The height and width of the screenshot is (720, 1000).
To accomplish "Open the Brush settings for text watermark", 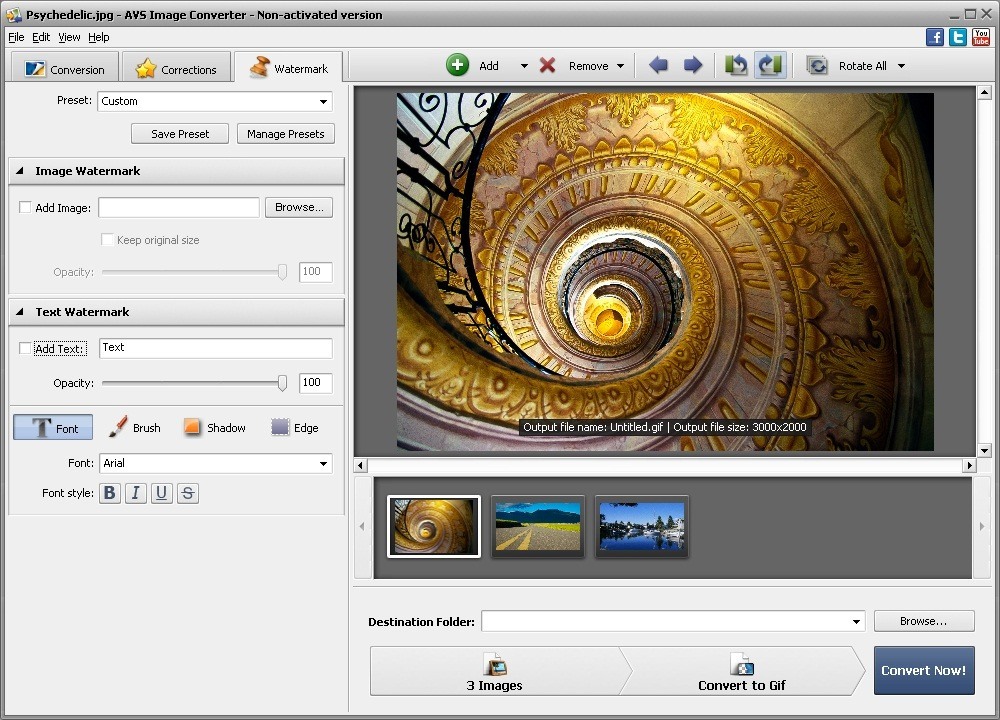I will pos(133,427).
